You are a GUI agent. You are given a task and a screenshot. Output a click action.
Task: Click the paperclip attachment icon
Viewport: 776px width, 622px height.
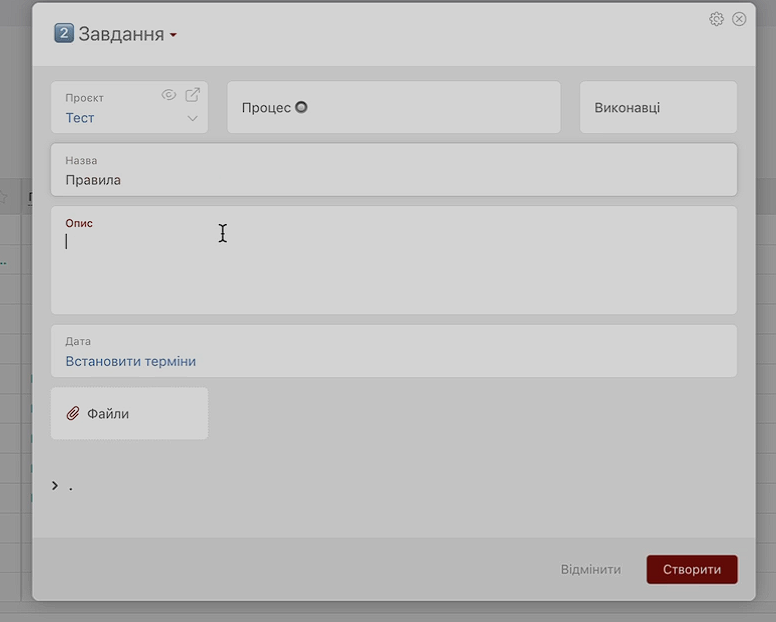point(73,414)
